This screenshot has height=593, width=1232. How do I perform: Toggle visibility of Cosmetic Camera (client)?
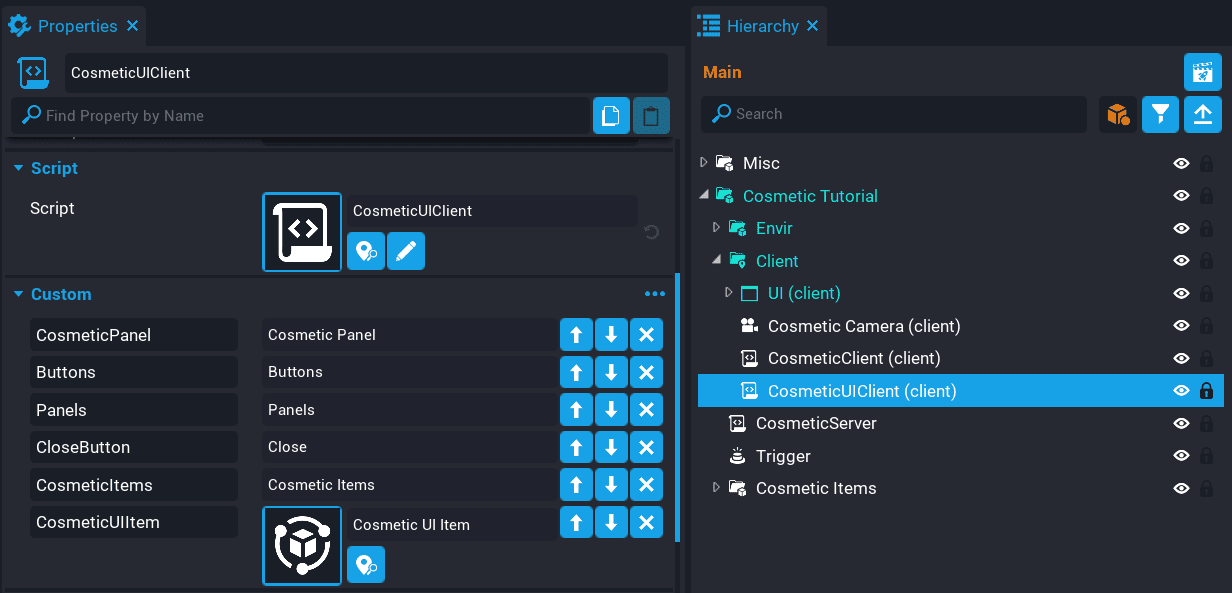[1181, 326]
